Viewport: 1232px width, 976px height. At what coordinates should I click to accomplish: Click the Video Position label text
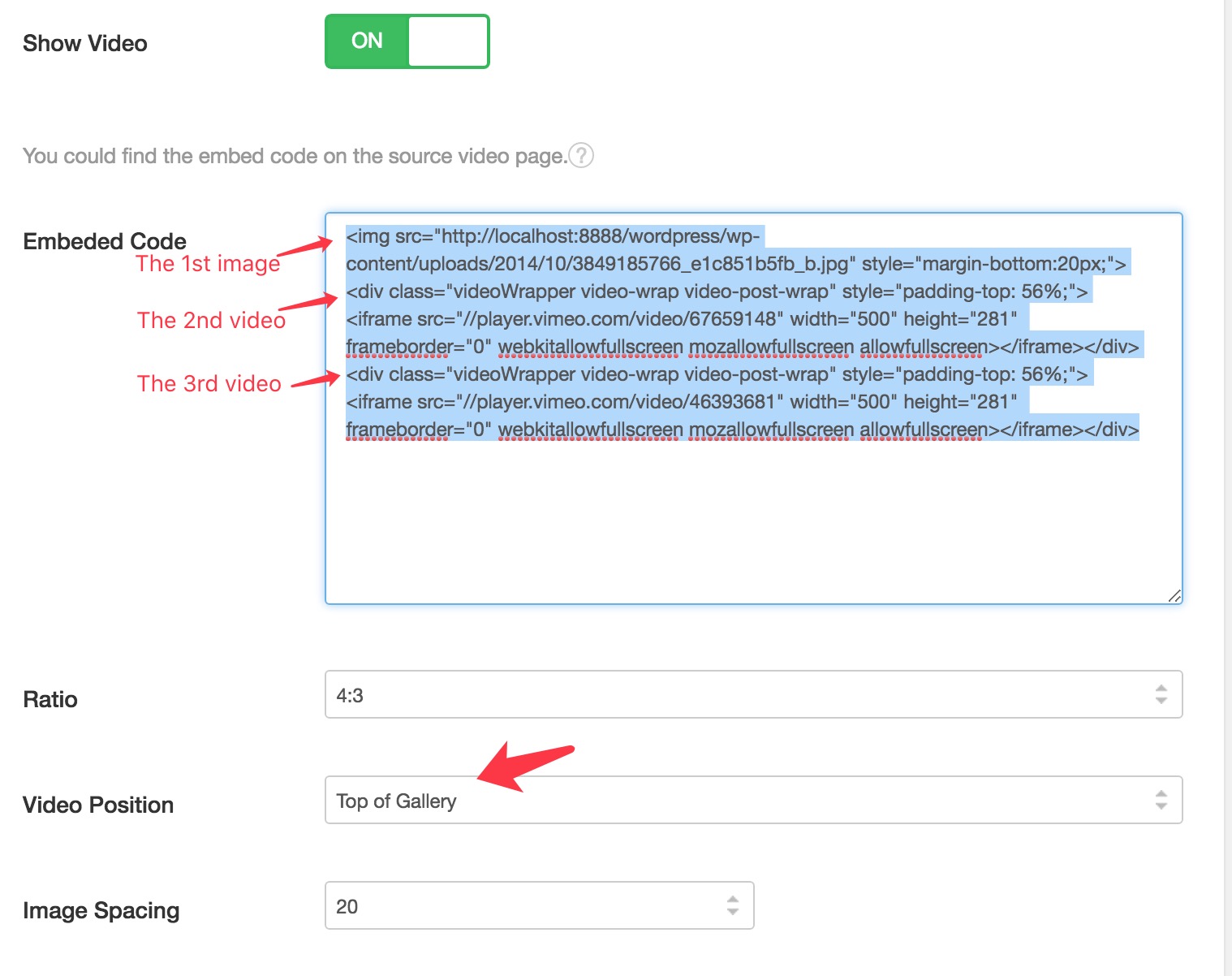click(98, 805)
